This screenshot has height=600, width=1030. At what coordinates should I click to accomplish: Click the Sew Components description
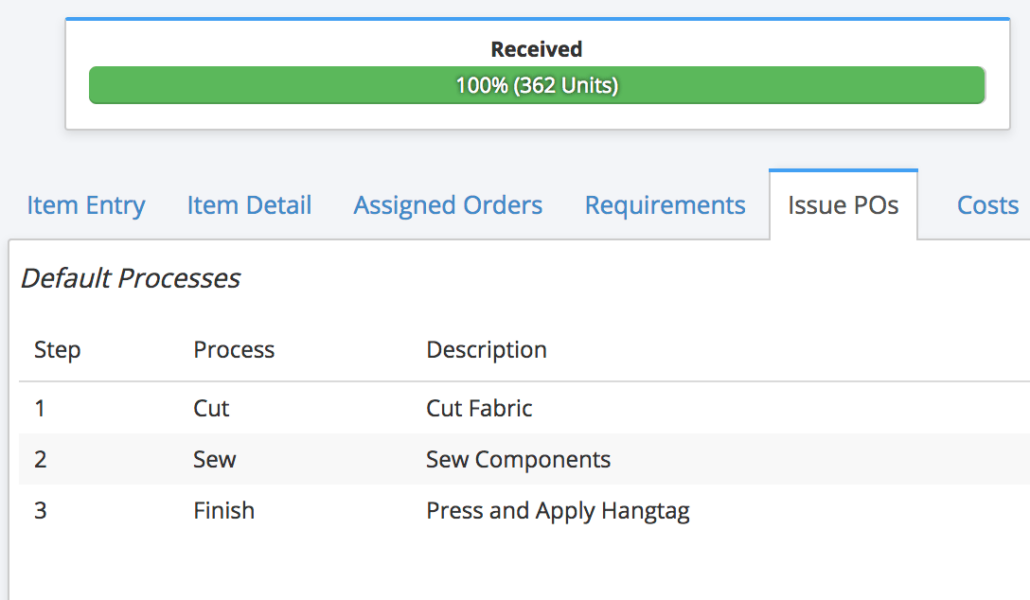(x=518, y=459)
